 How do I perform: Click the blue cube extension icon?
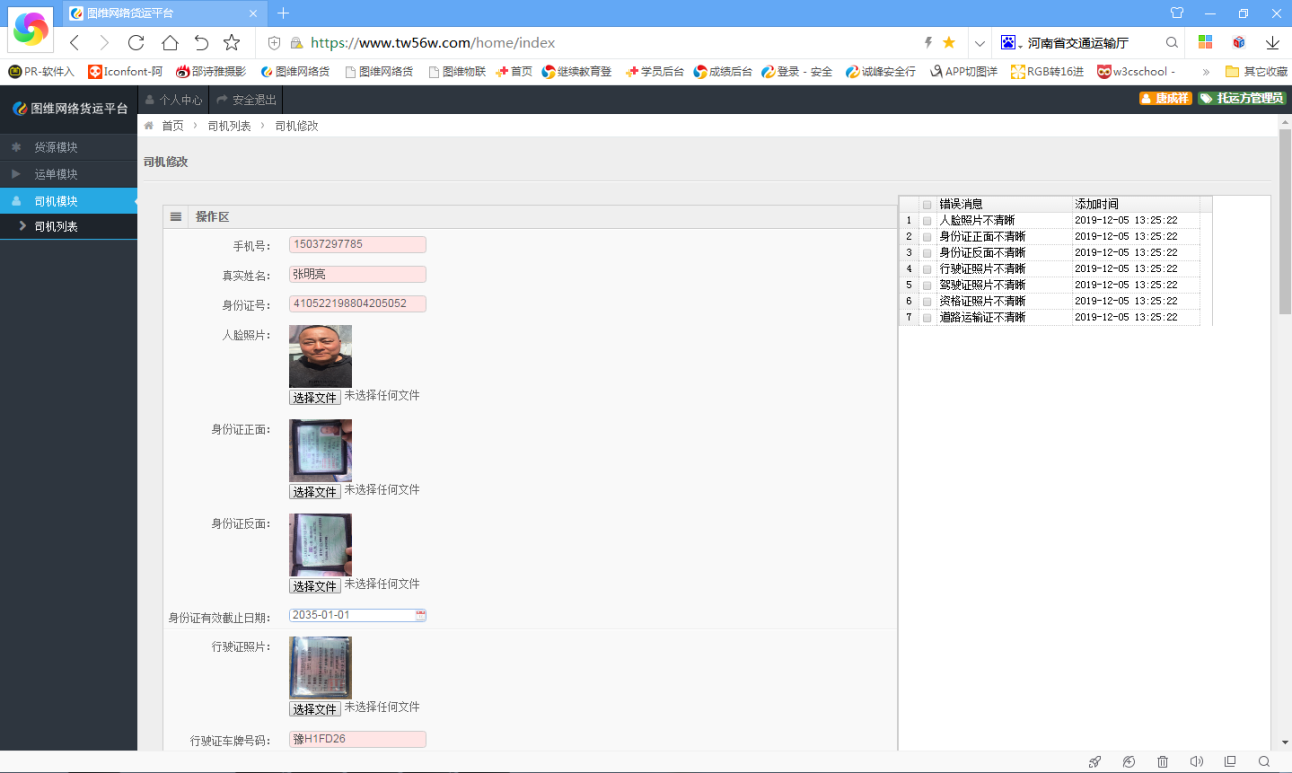(x=1239, y=43)
